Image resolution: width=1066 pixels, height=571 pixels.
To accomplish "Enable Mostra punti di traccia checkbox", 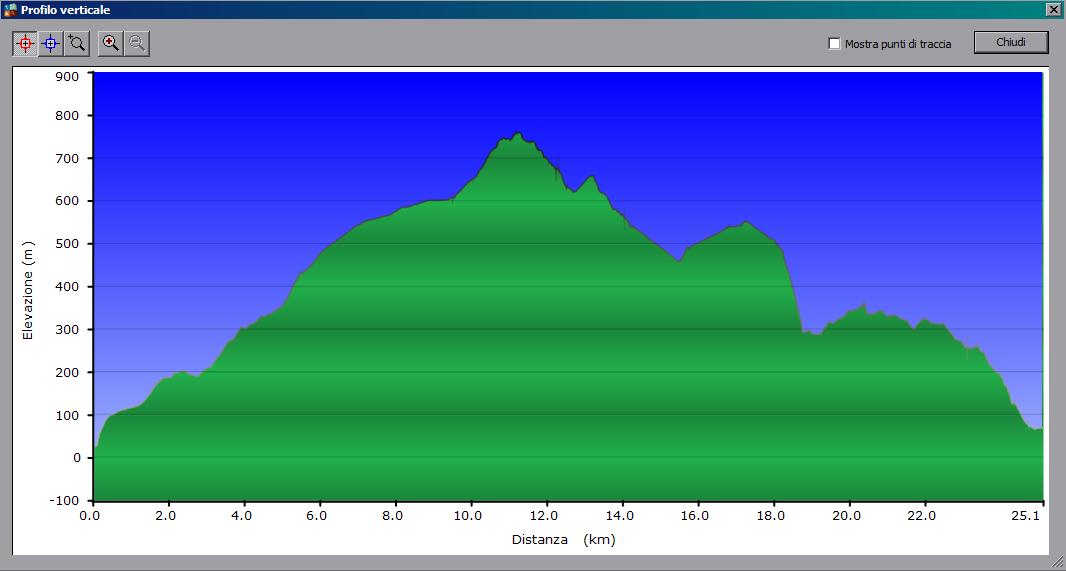I will (834, 44).
